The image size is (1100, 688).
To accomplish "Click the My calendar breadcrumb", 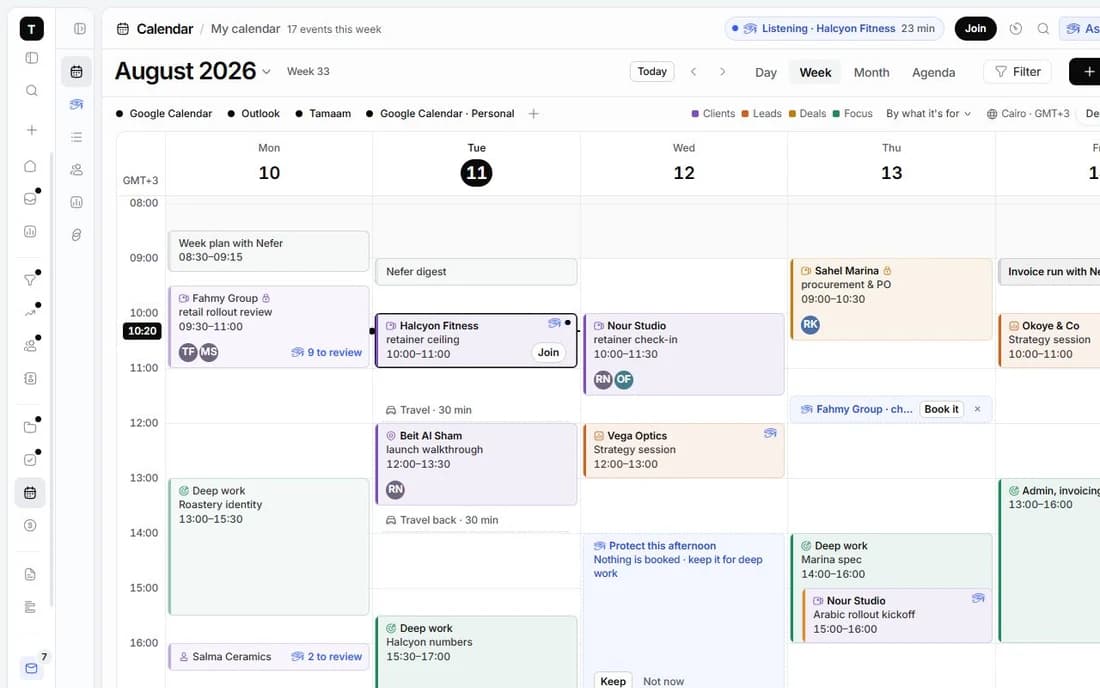I will pos(246,29).
